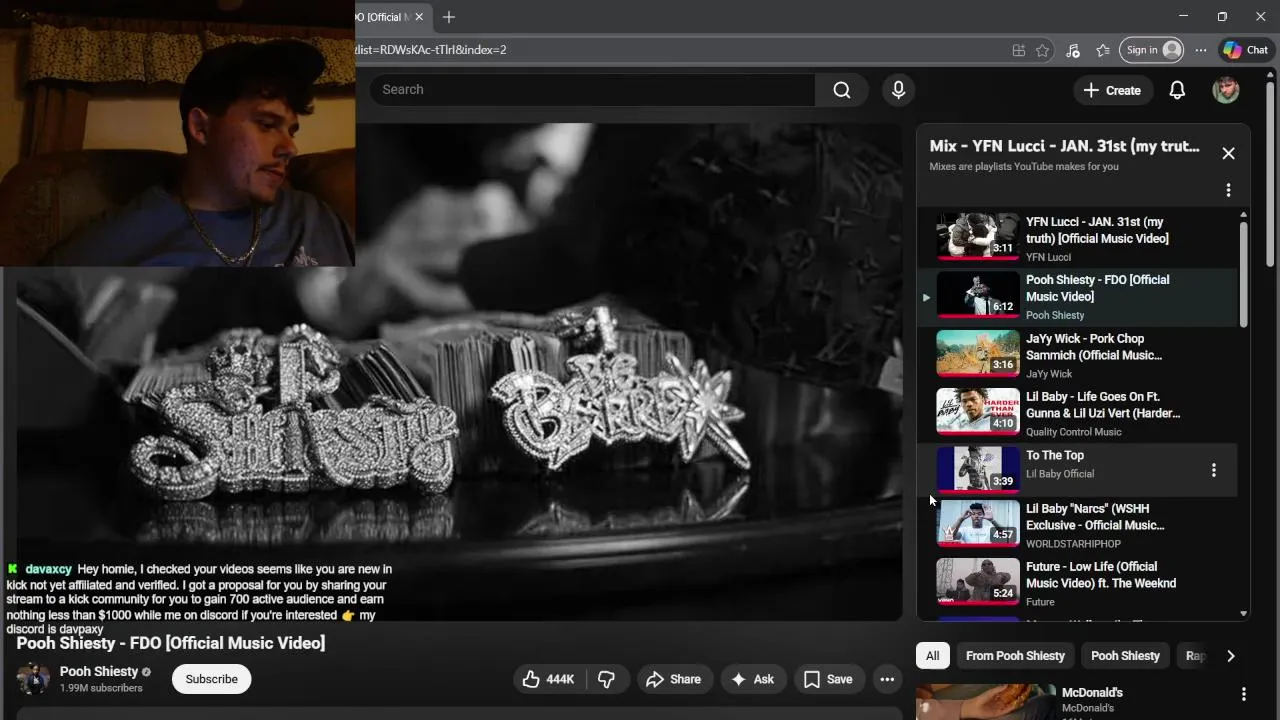Screen dimensions: 1280x720
Task: Click the WORLDSTARHIPHOP channel name
Action: pyautogui.click(x=1073, y=544)
